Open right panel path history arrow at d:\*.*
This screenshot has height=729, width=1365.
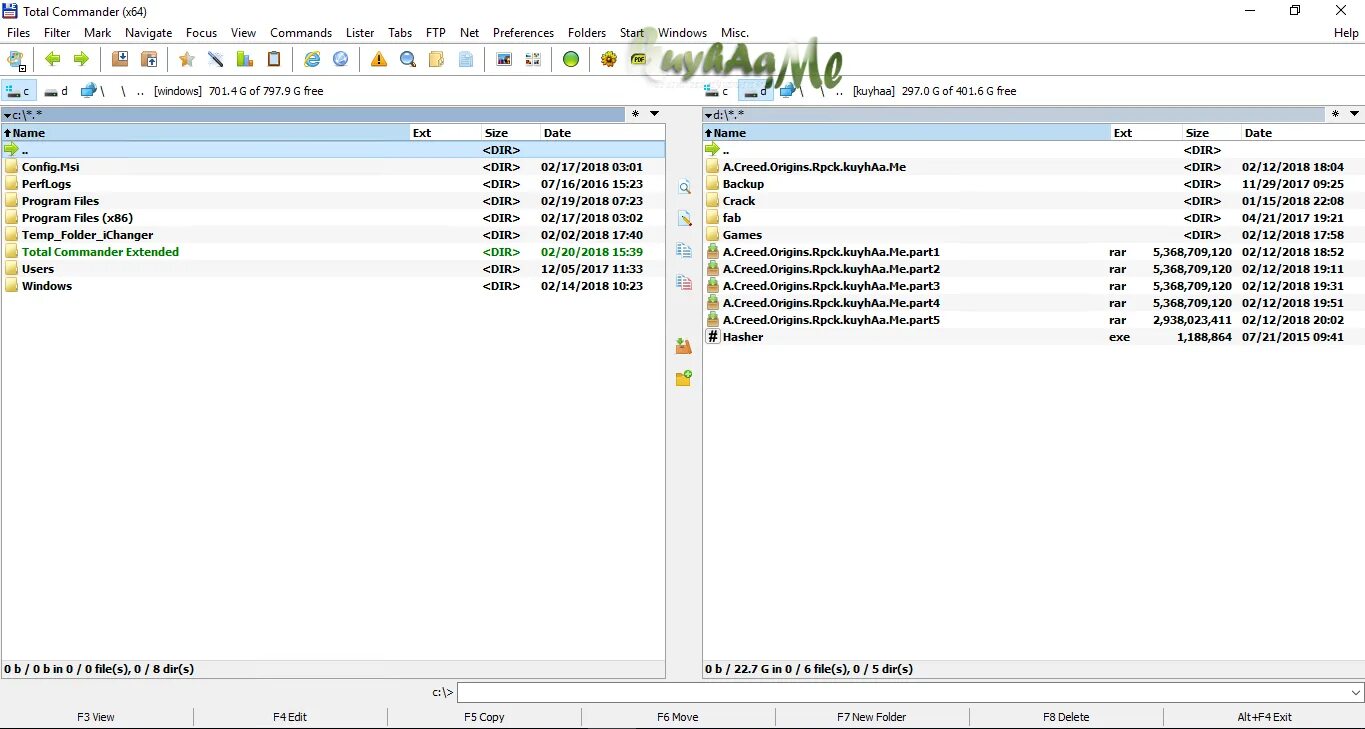[x=709, y=115]
